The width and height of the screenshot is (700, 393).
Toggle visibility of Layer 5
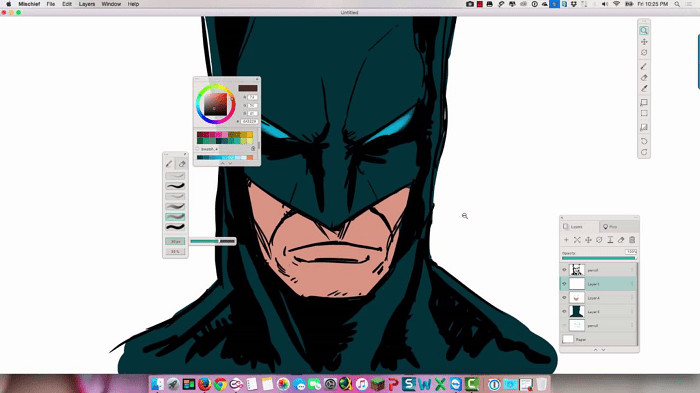[564, 284]
